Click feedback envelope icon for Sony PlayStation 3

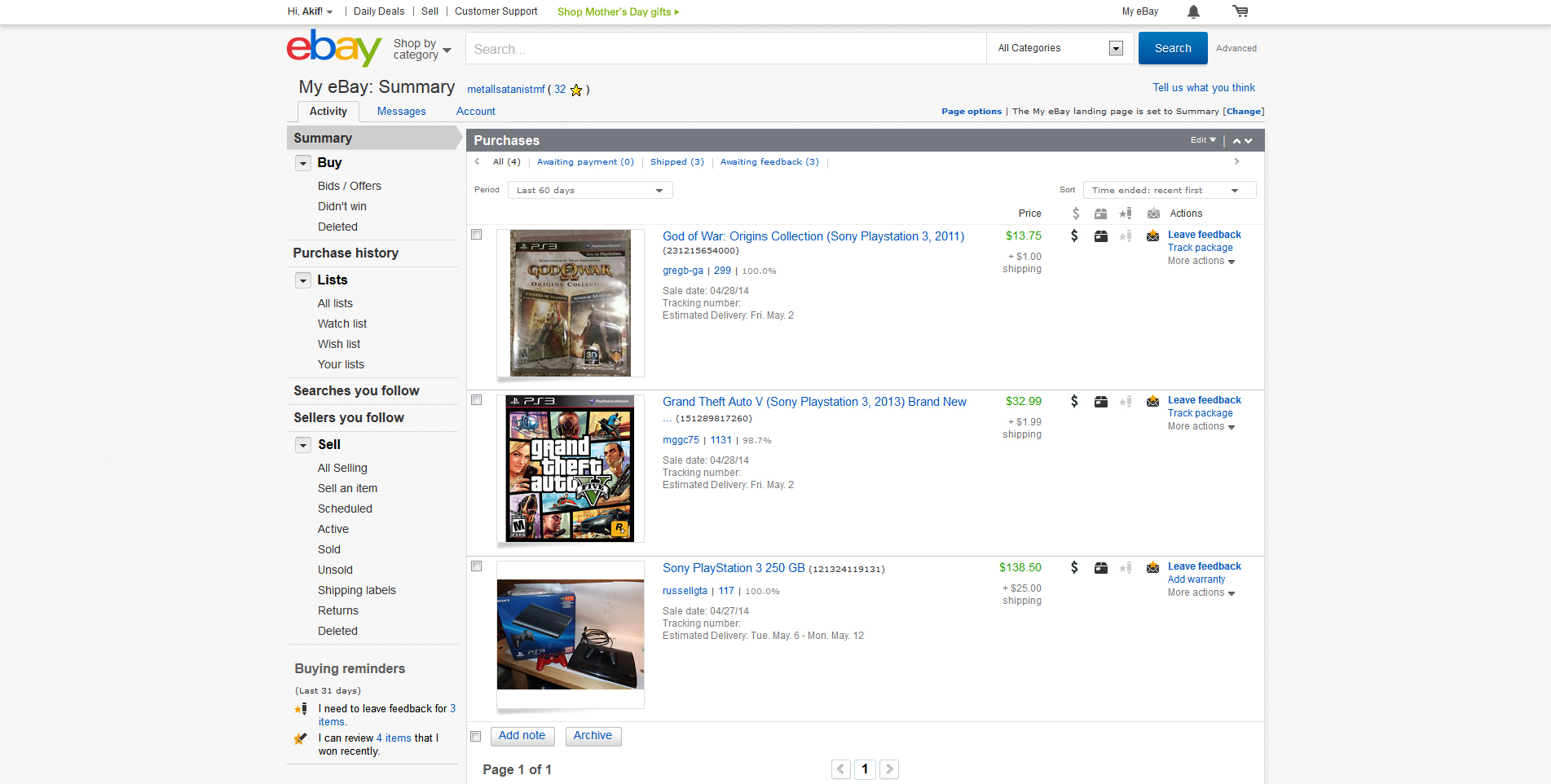coord(1152,568)
